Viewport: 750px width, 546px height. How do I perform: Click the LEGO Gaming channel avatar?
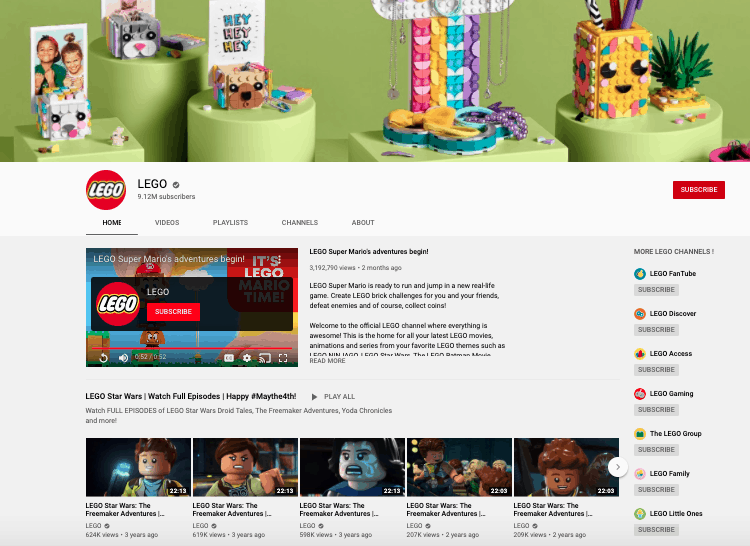pos(640,393)
